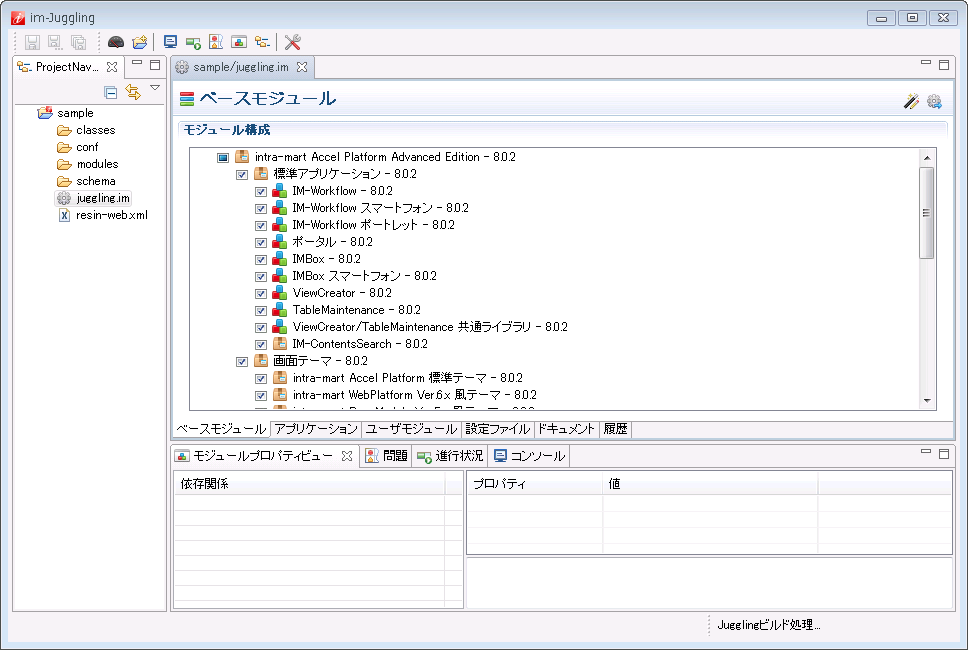The image size is (968, 650).
Task: Open the コンソール view tab
Action: coord(529,456)
